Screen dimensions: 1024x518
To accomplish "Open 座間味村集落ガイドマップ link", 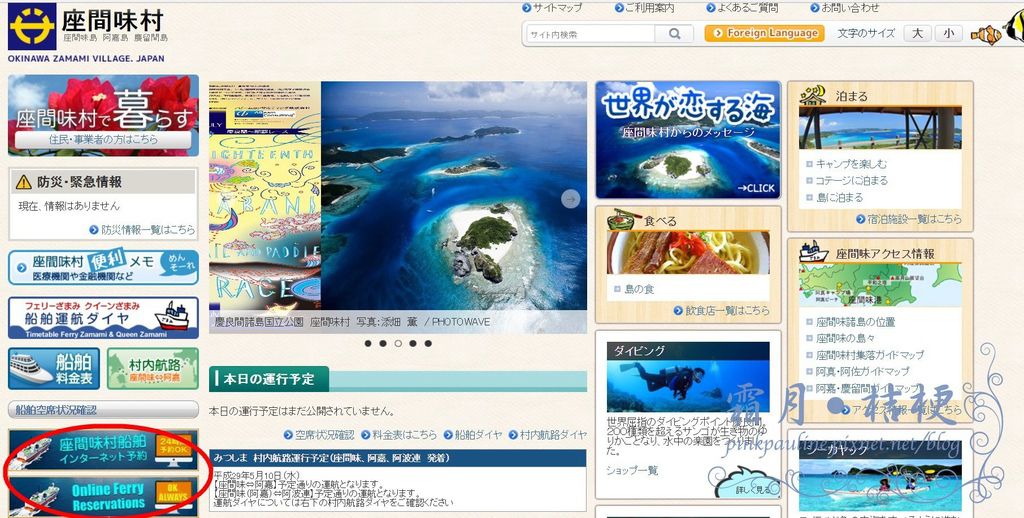I will pyautogui.click(x=870, y=355).
